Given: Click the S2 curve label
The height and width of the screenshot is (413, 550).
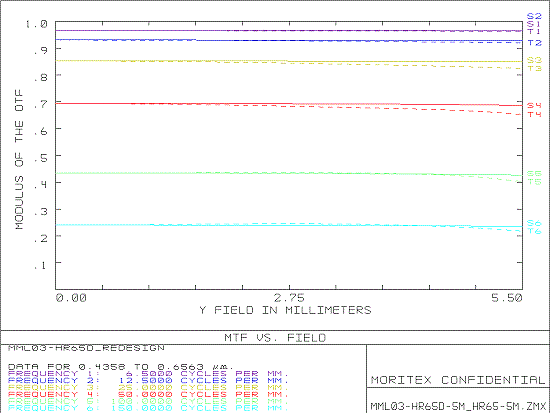Looking at the screenshot, I should 534,16.
